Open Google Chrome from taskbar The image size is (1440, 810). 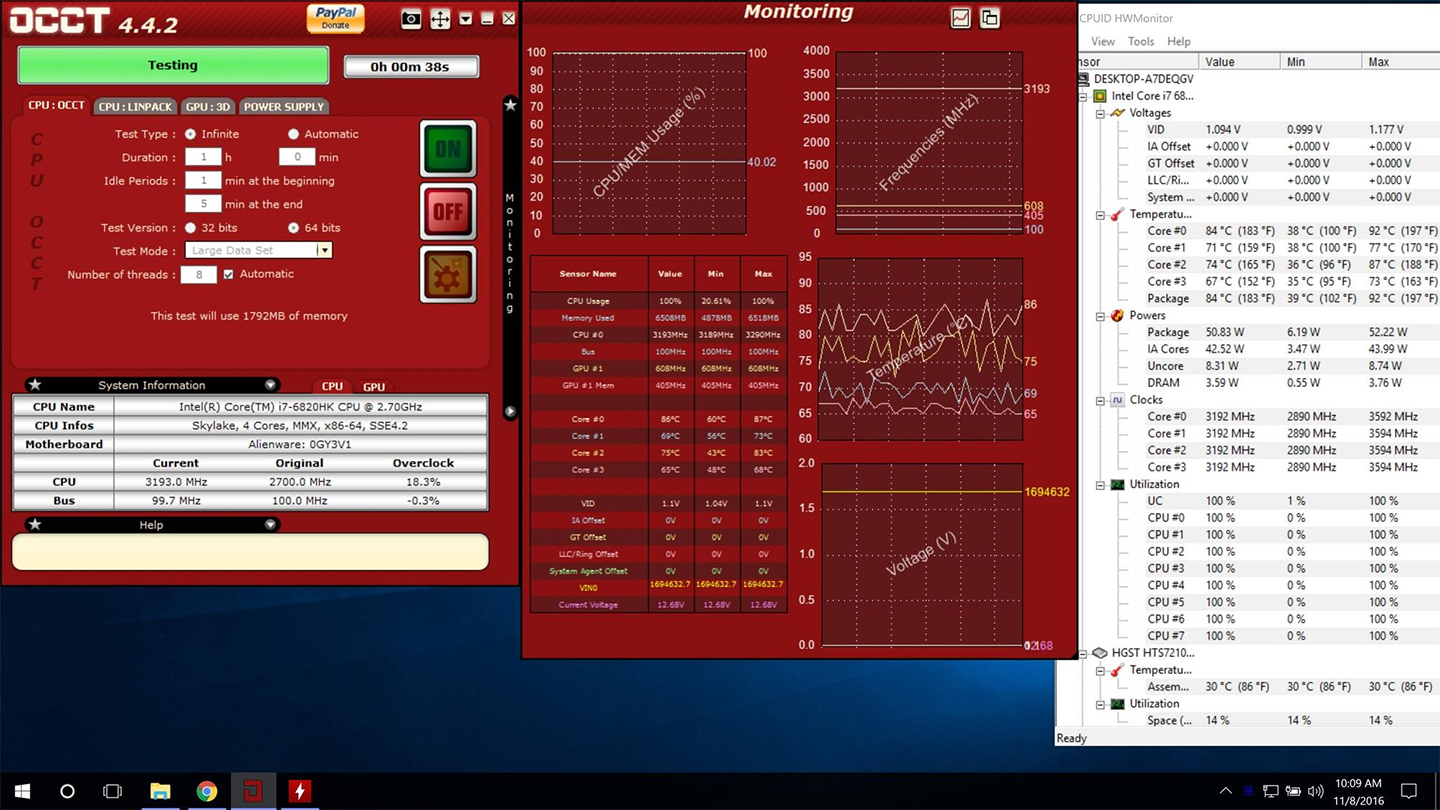click(207, 791)
